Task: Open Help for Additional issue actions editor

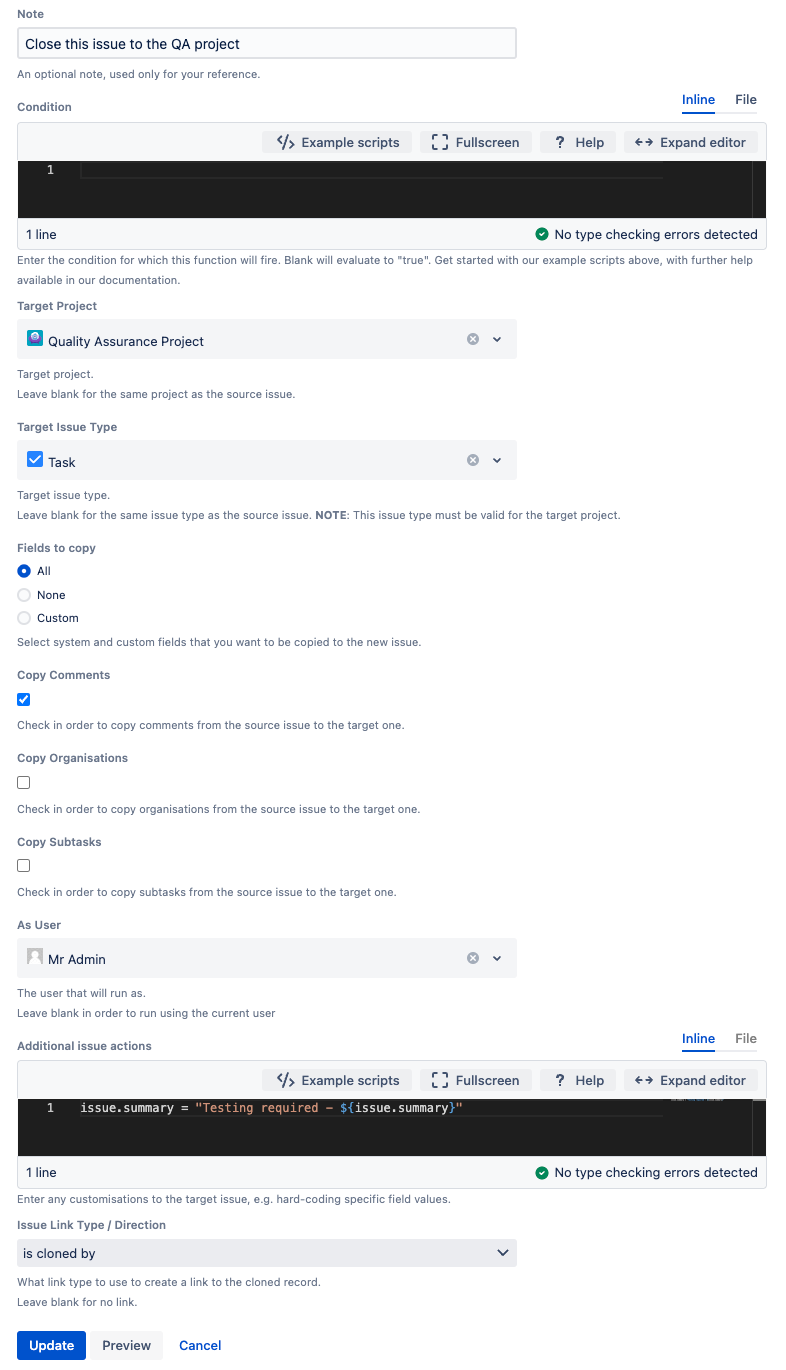Action: [x=579, y=1080]
